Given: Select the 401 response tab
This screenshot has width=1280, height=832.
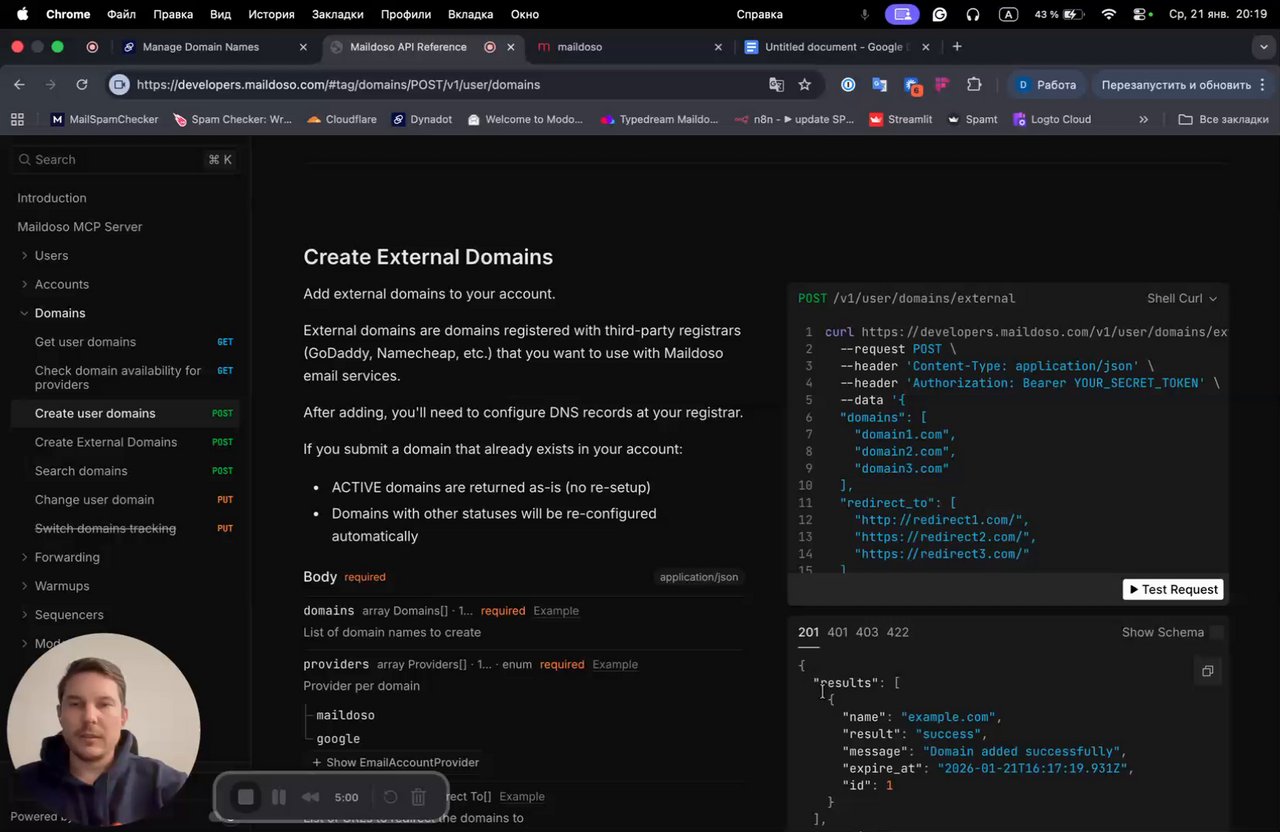Looking at the screenshot, I should coord(838,632).
